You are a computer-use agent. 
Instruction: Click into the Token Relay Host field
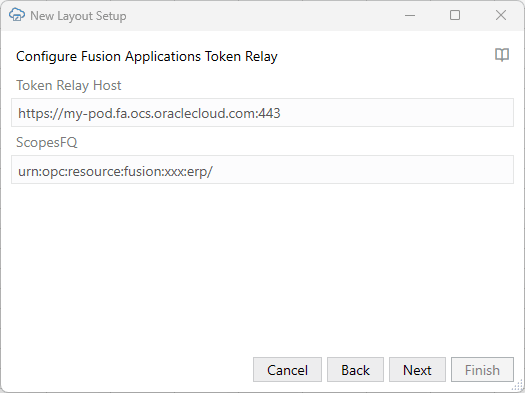tap(262, 113)
